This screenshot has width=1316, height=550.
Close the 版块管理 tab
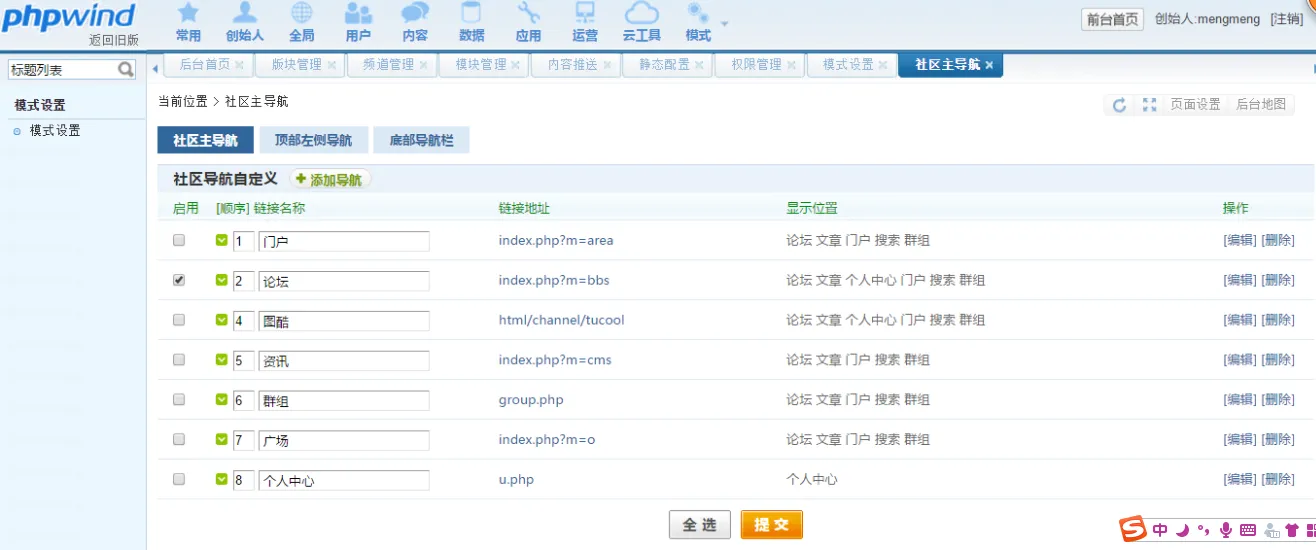331,65
